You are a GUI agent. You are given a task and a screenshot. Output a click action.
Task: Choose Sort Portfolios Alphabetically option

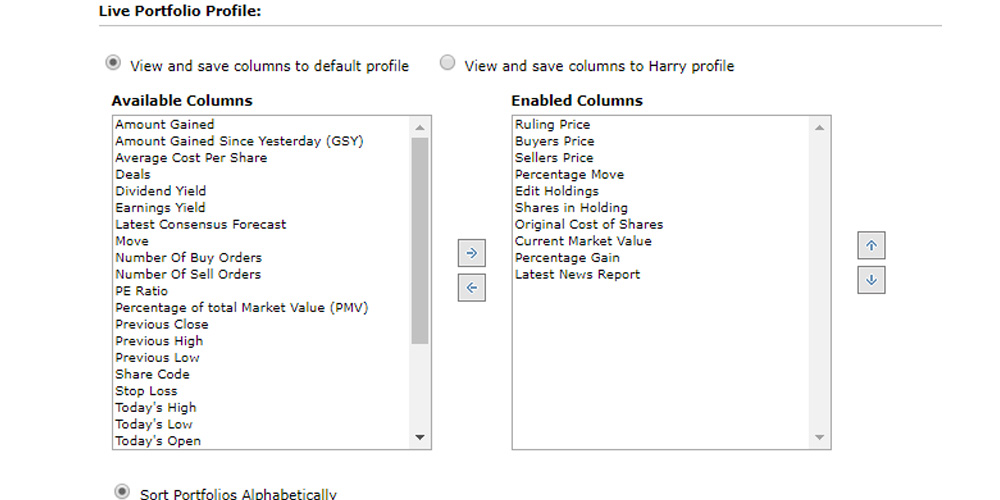(122, 491)
